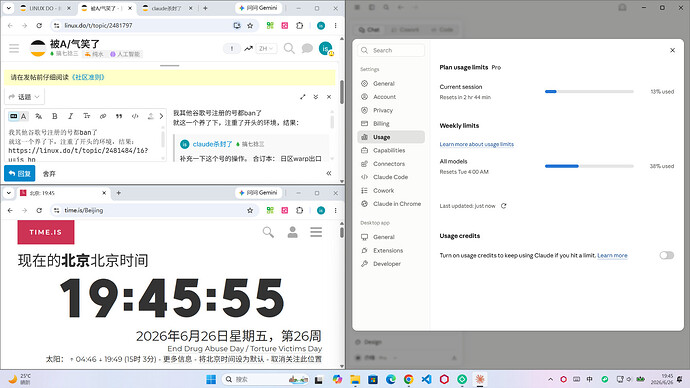Viewport: 690px width, 388px height.
Task: Open the time.is account icon
Action: 292,232
